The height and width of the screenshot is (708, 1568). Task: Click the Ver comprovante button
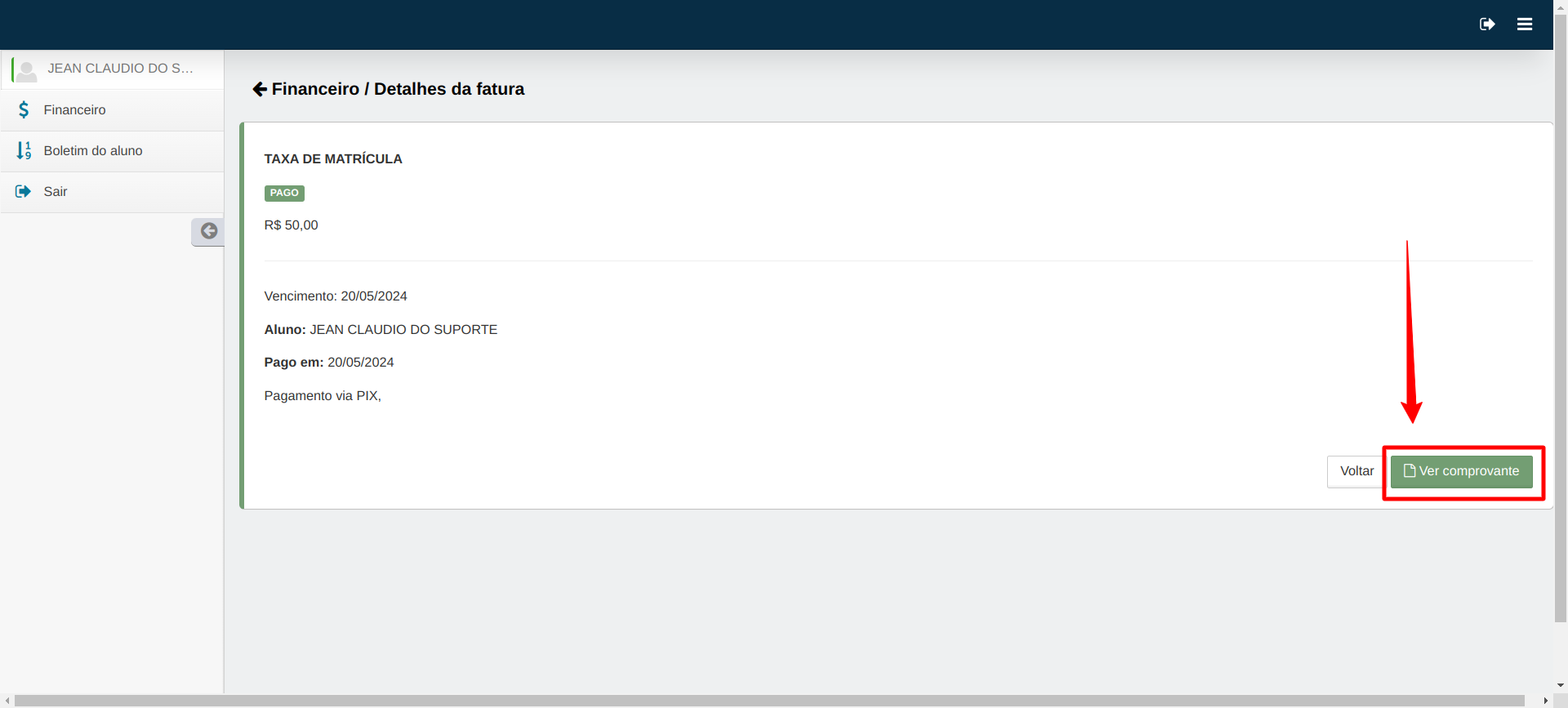[x=1461, y=471]
